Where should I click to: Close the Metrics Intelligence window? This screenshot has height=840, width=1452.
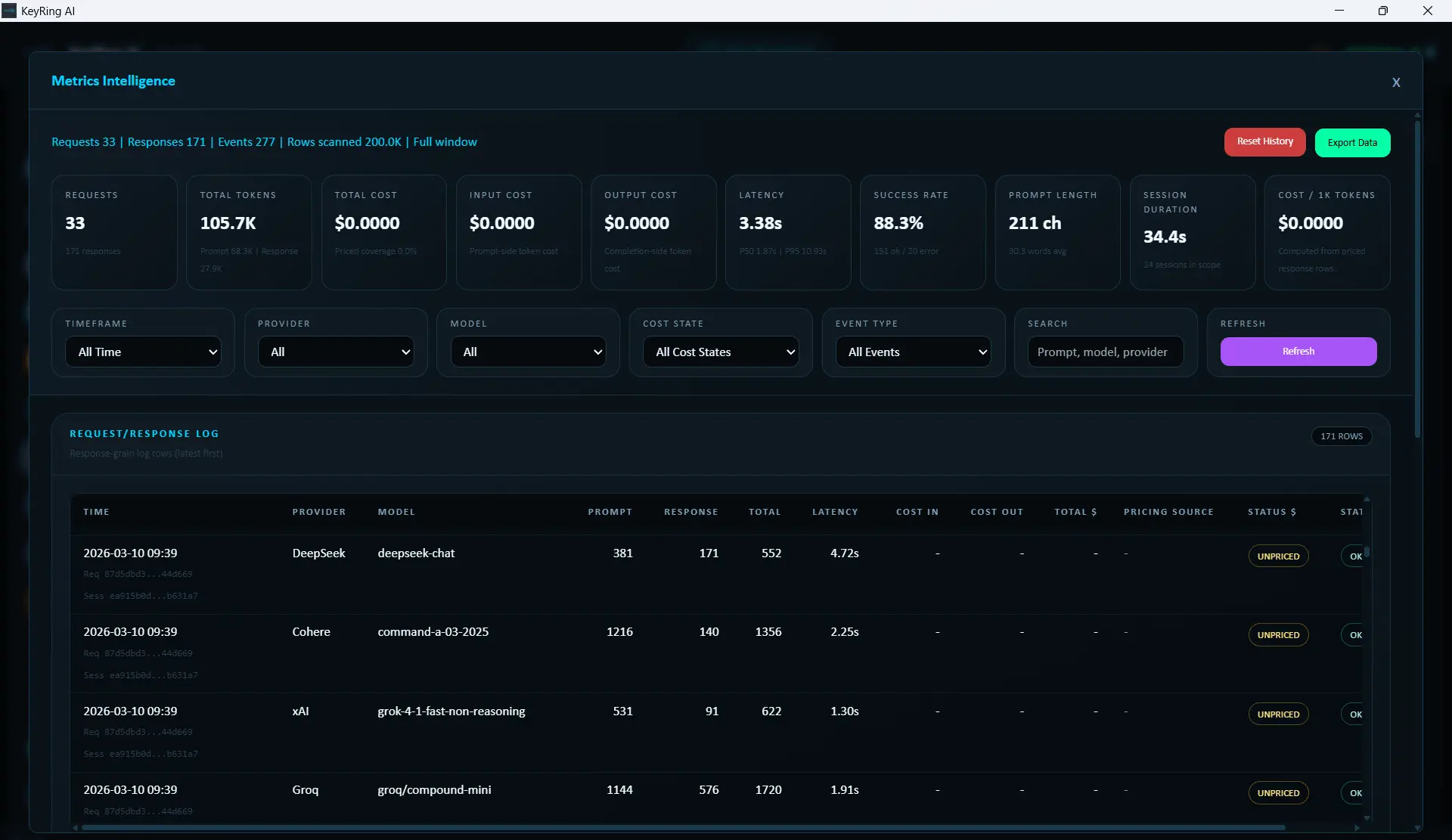(x=1396, y=82)
